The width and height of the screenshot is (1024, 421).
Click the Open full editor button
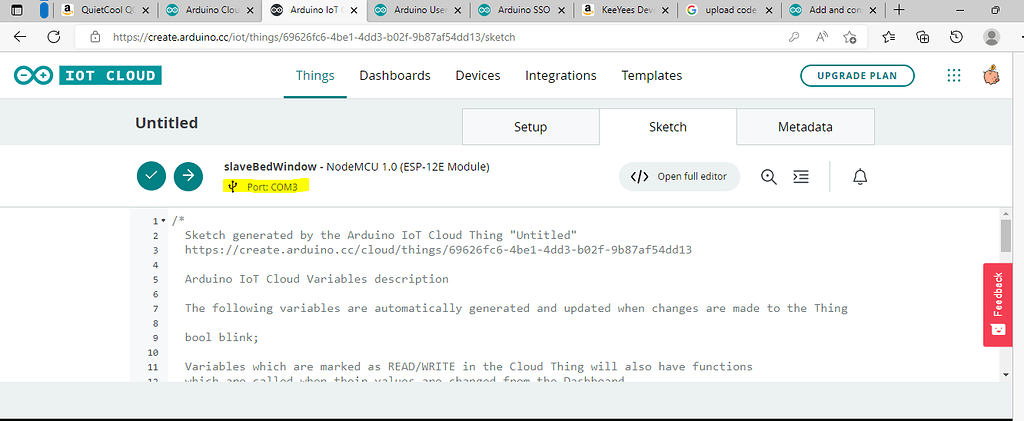coord(679,176)
